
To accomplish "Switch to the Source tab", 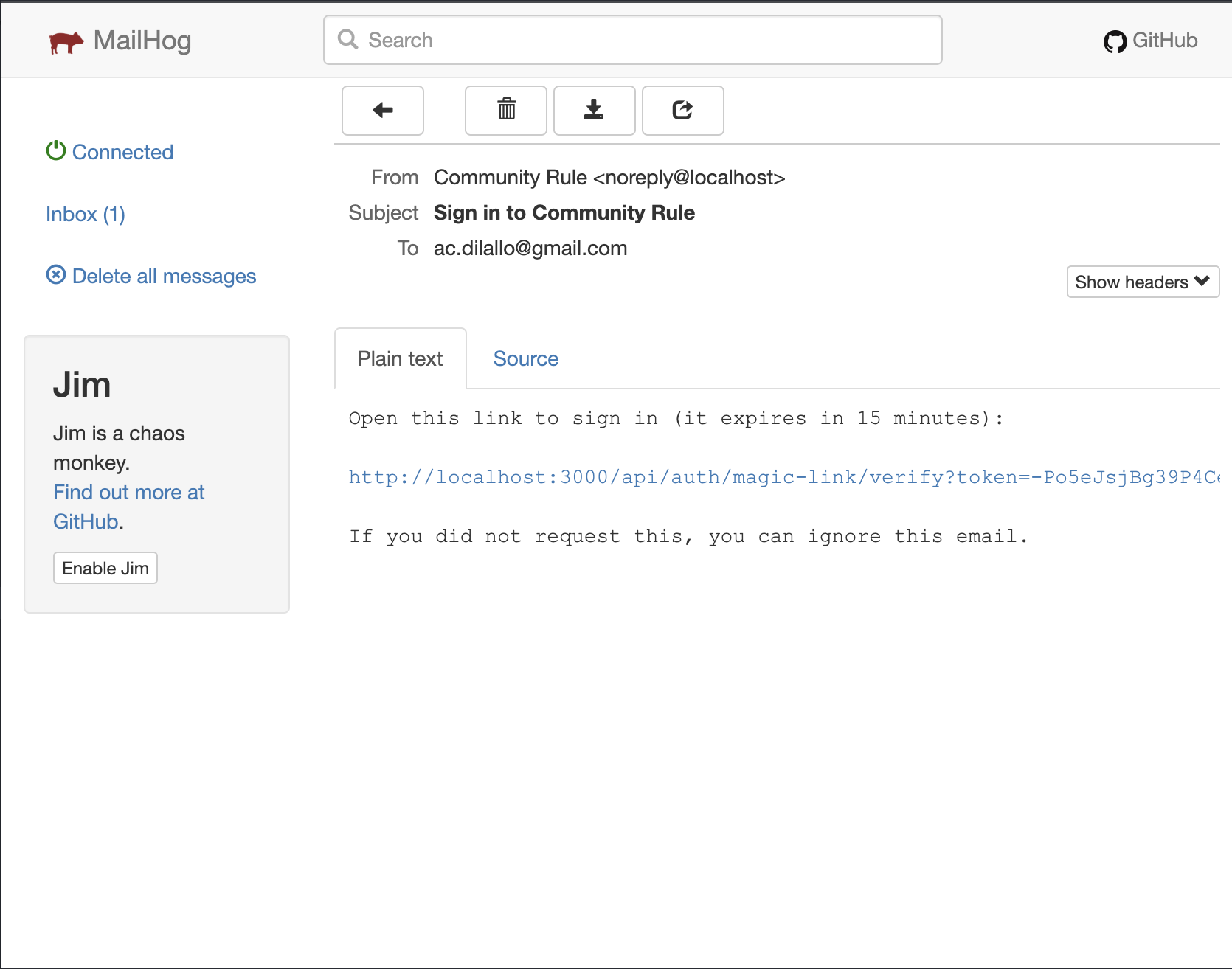I will click(x=525, y=358).
